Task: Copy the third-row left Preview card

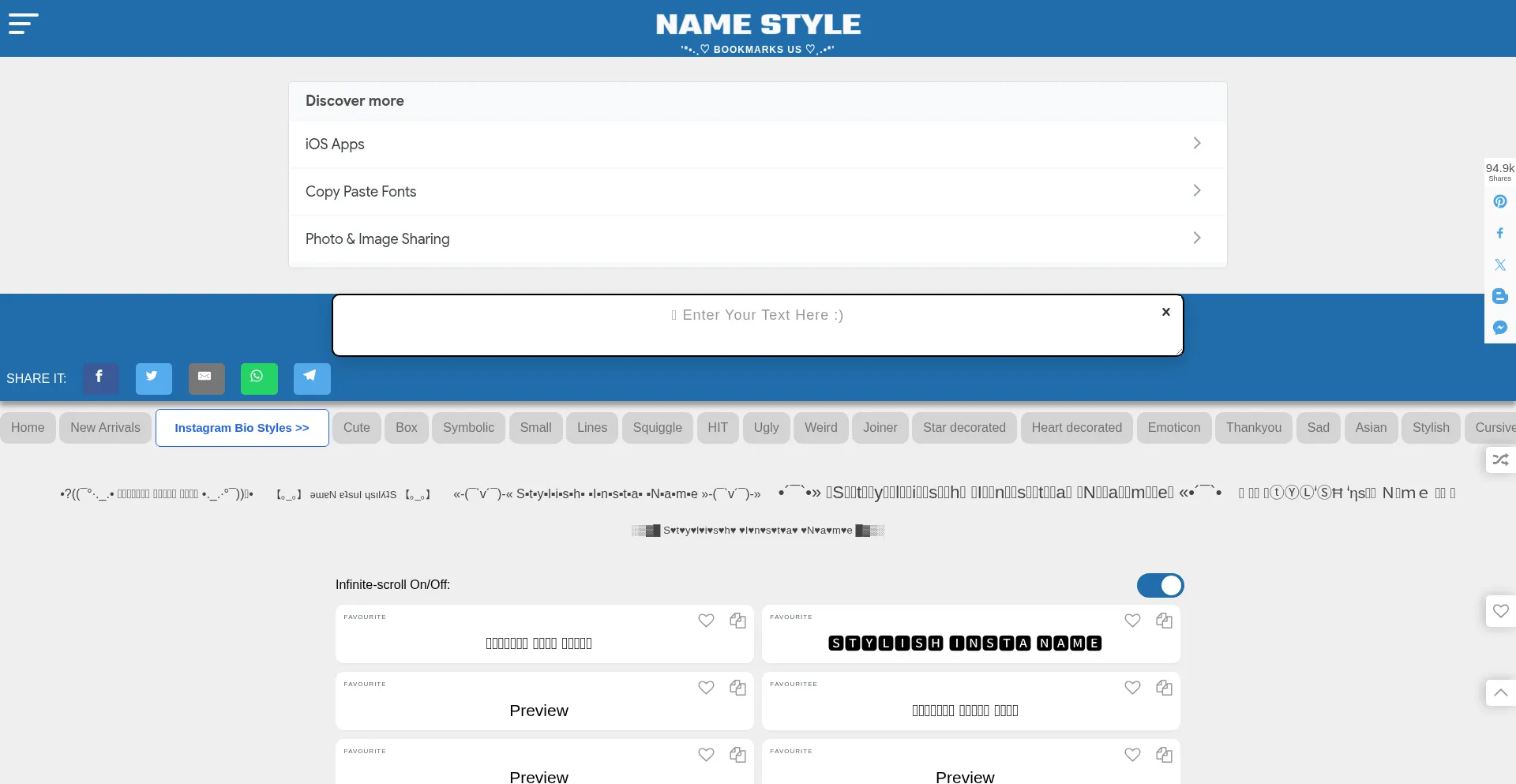Action: point(737,755)
